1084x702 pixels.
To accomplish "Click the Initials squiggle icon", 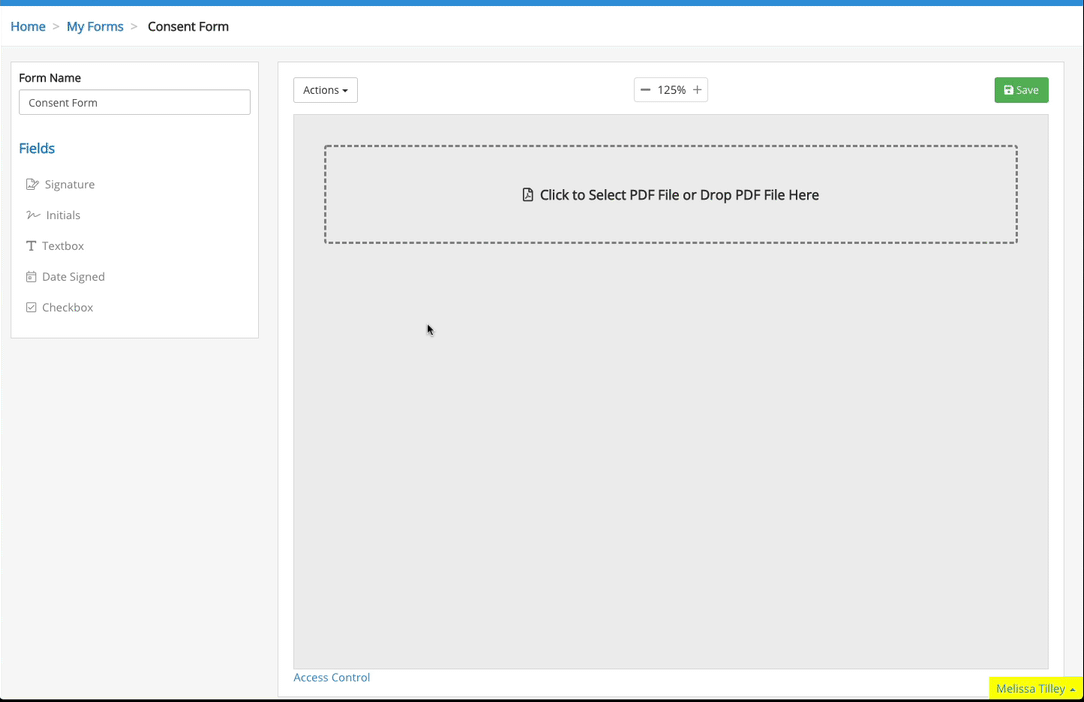I will [x=32, y=215].
